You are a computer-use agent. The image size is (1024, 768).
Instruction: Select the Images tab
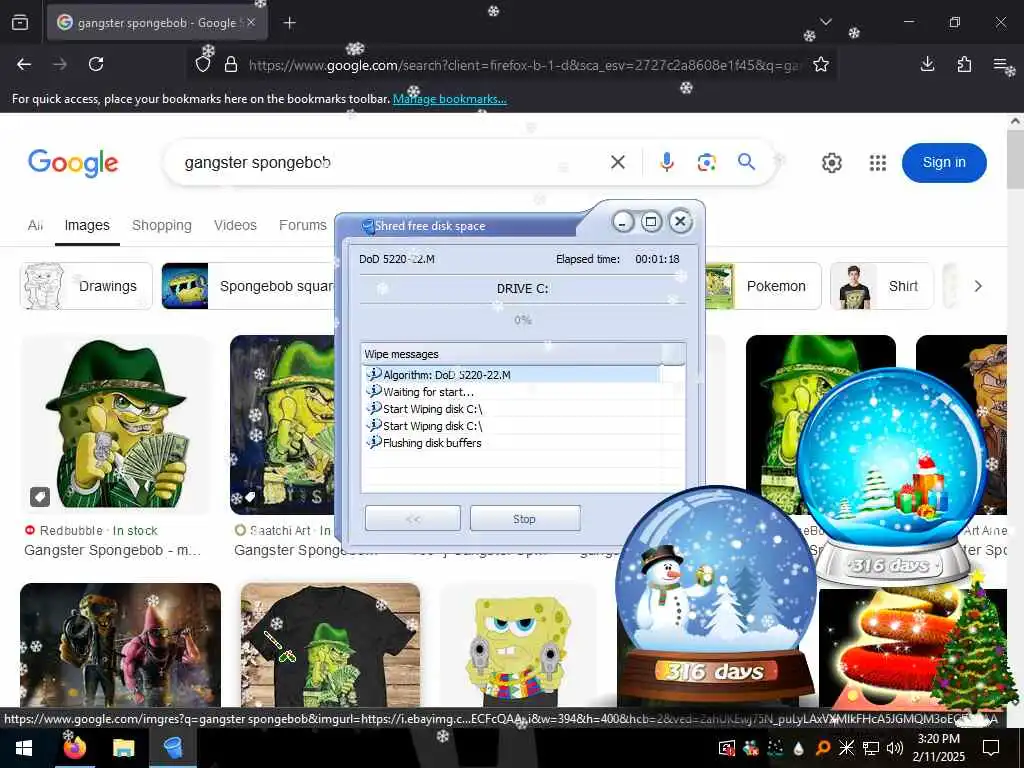point(87,225)
